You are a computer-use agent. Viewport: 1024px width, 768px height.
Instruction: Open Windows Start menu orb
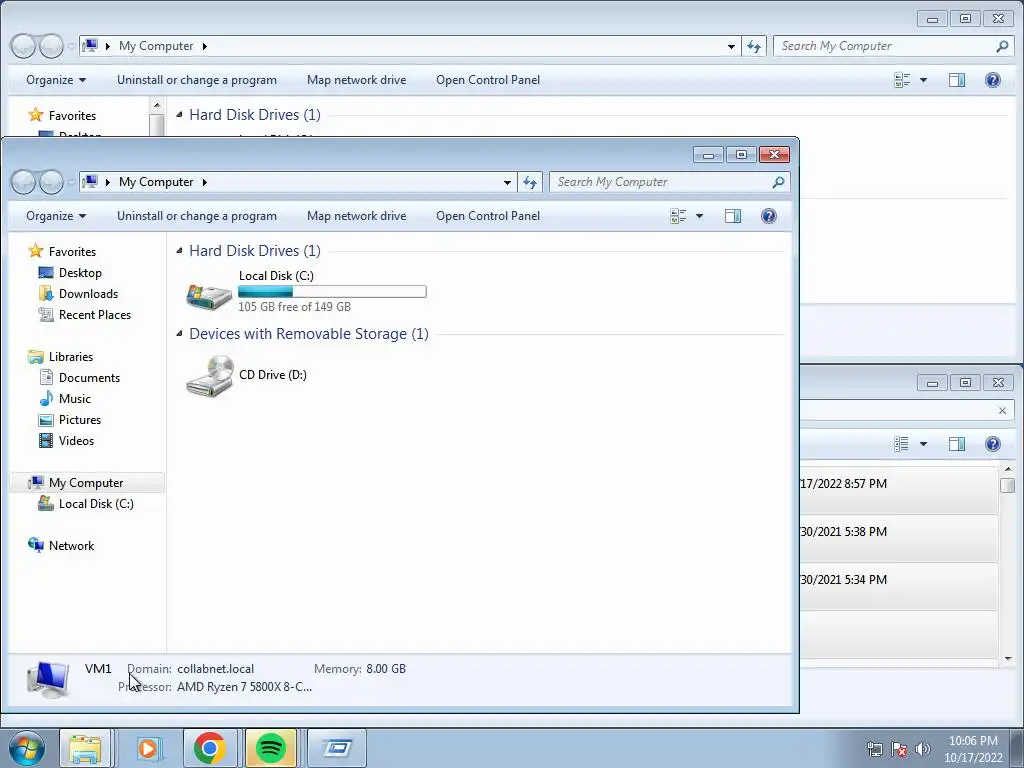[27, 748]
